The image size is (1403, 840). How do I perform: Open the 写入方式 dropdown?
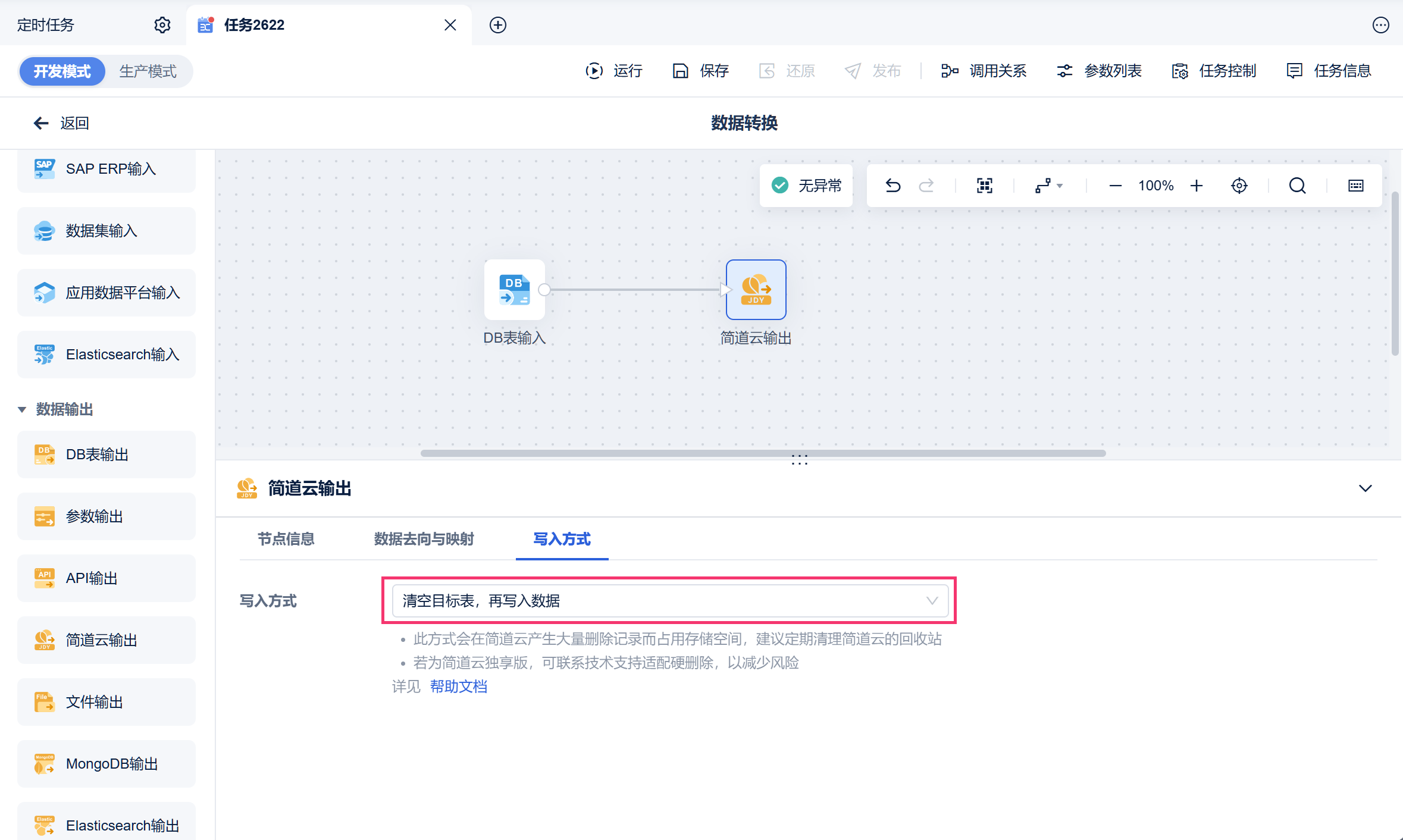(x=669, y=601)
